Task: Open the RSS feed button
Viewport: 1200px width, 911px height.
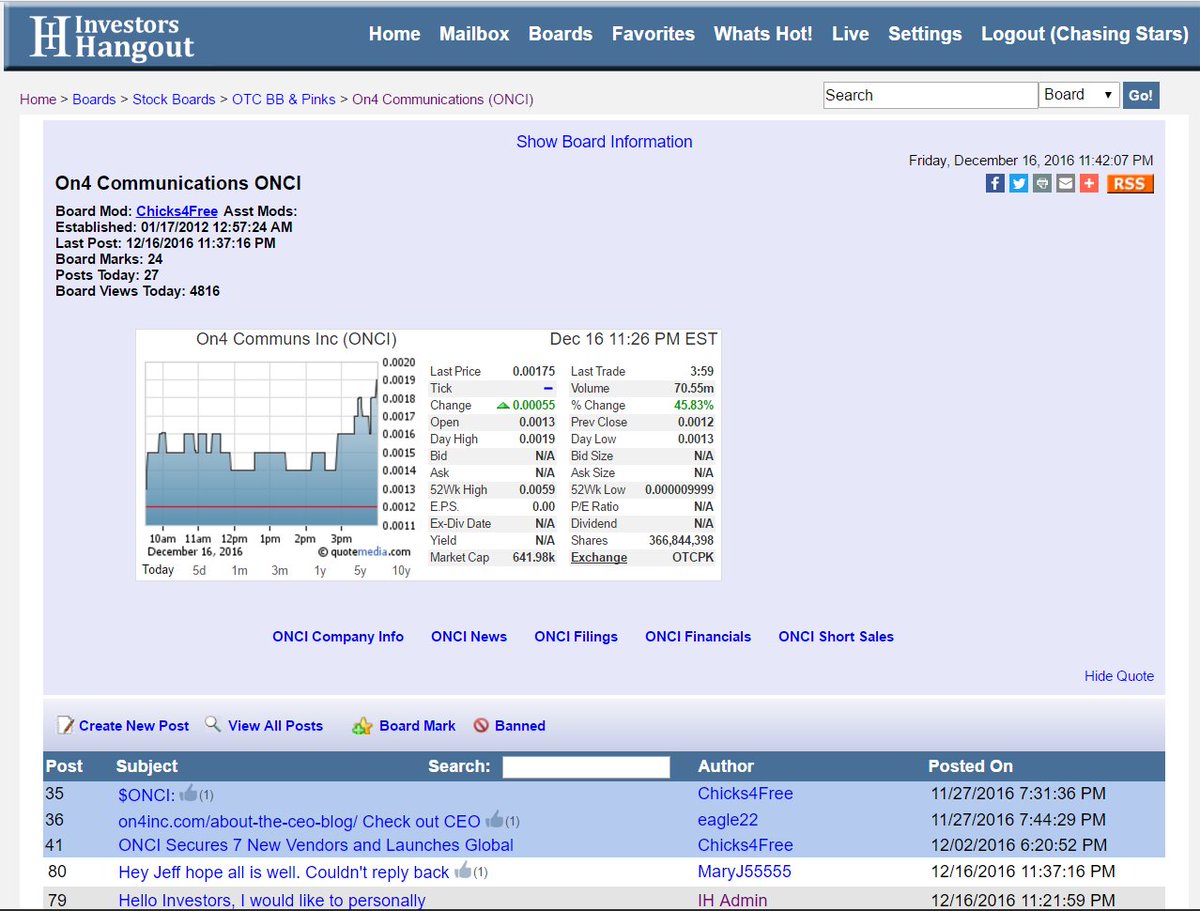Action: pos(1130,183)
